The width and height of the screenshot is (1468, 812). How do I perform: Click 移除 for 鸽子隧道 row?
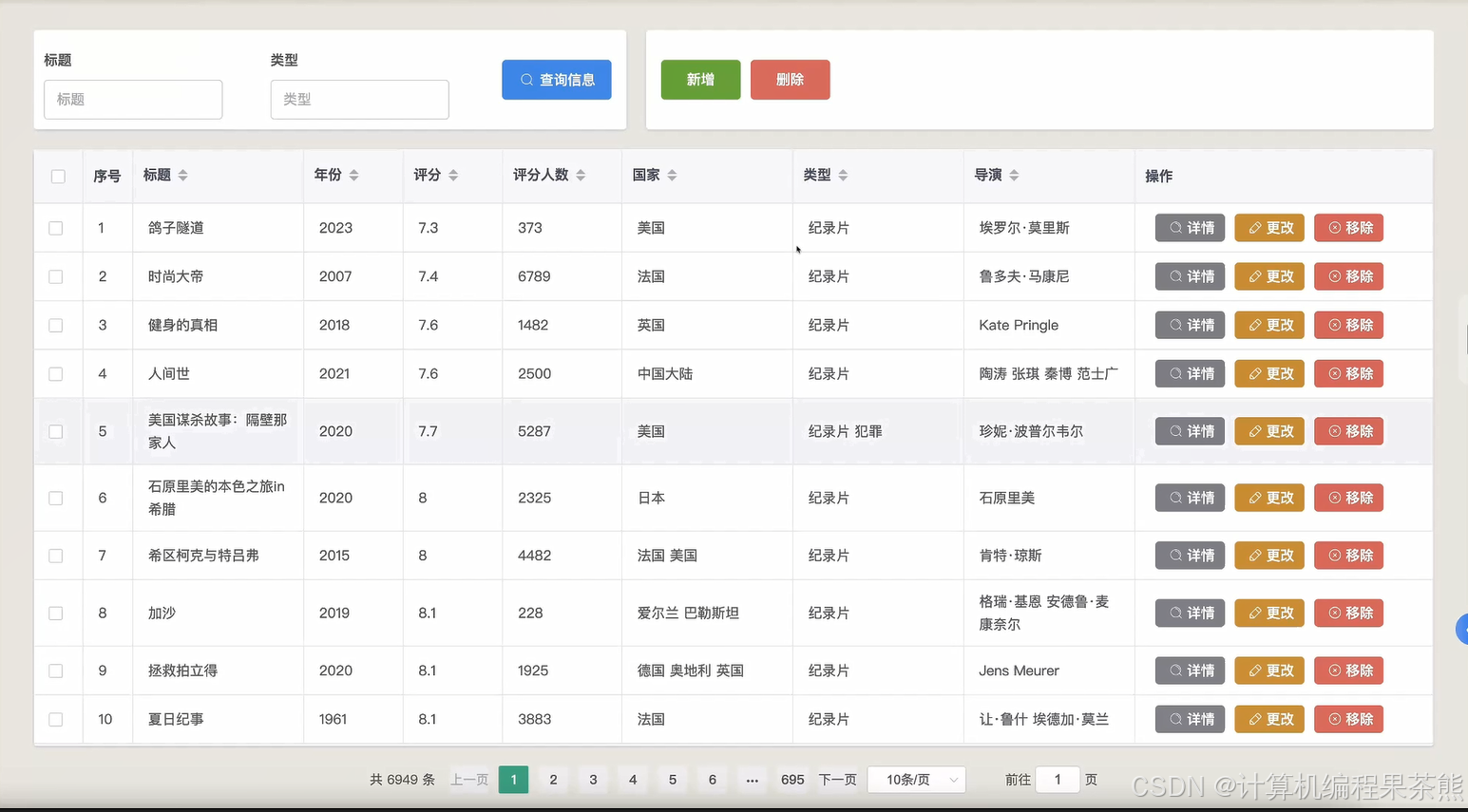[x=1348, y=228]
